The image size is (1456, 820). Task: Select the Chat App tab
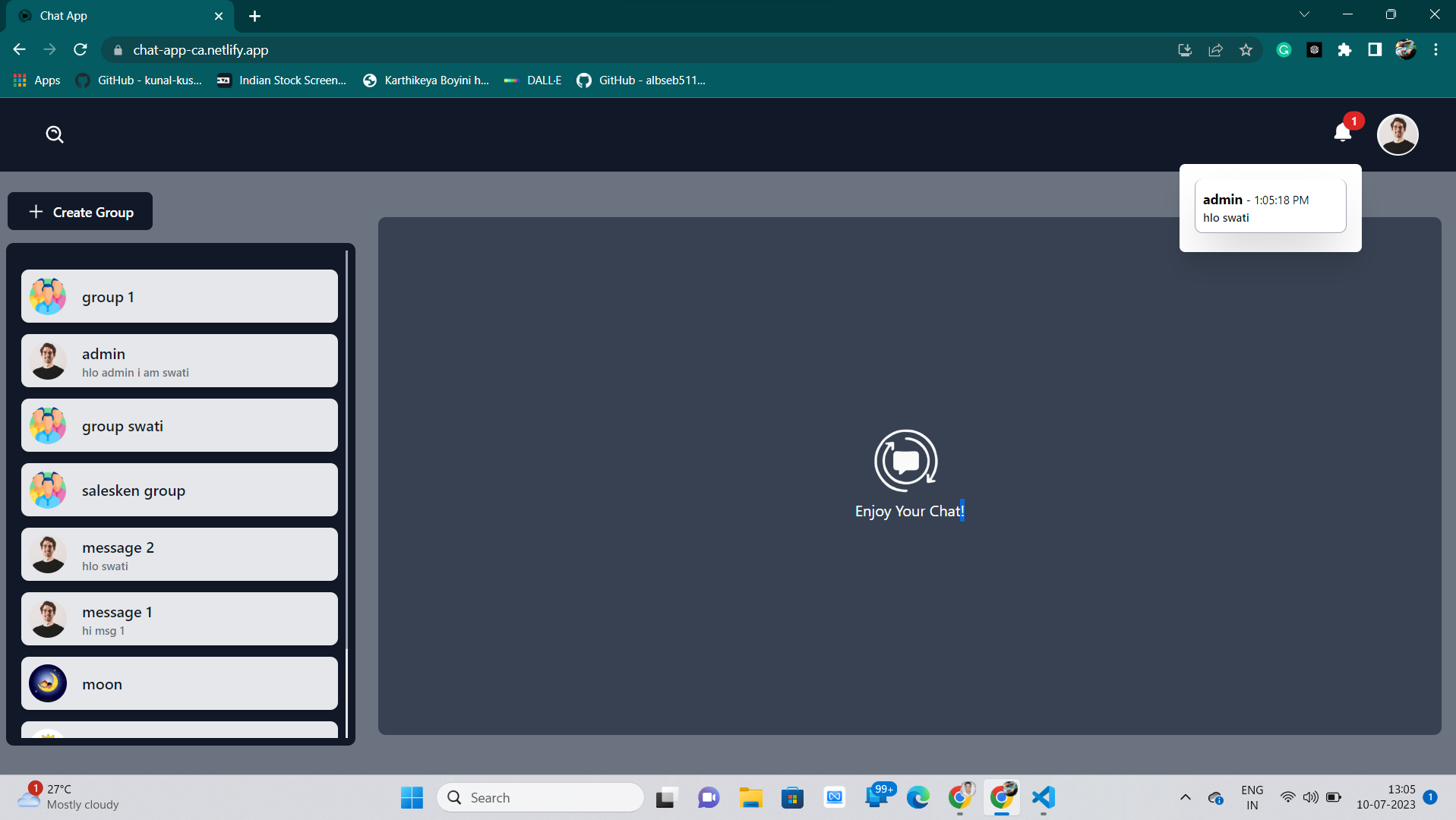click(x=120, y=16)
